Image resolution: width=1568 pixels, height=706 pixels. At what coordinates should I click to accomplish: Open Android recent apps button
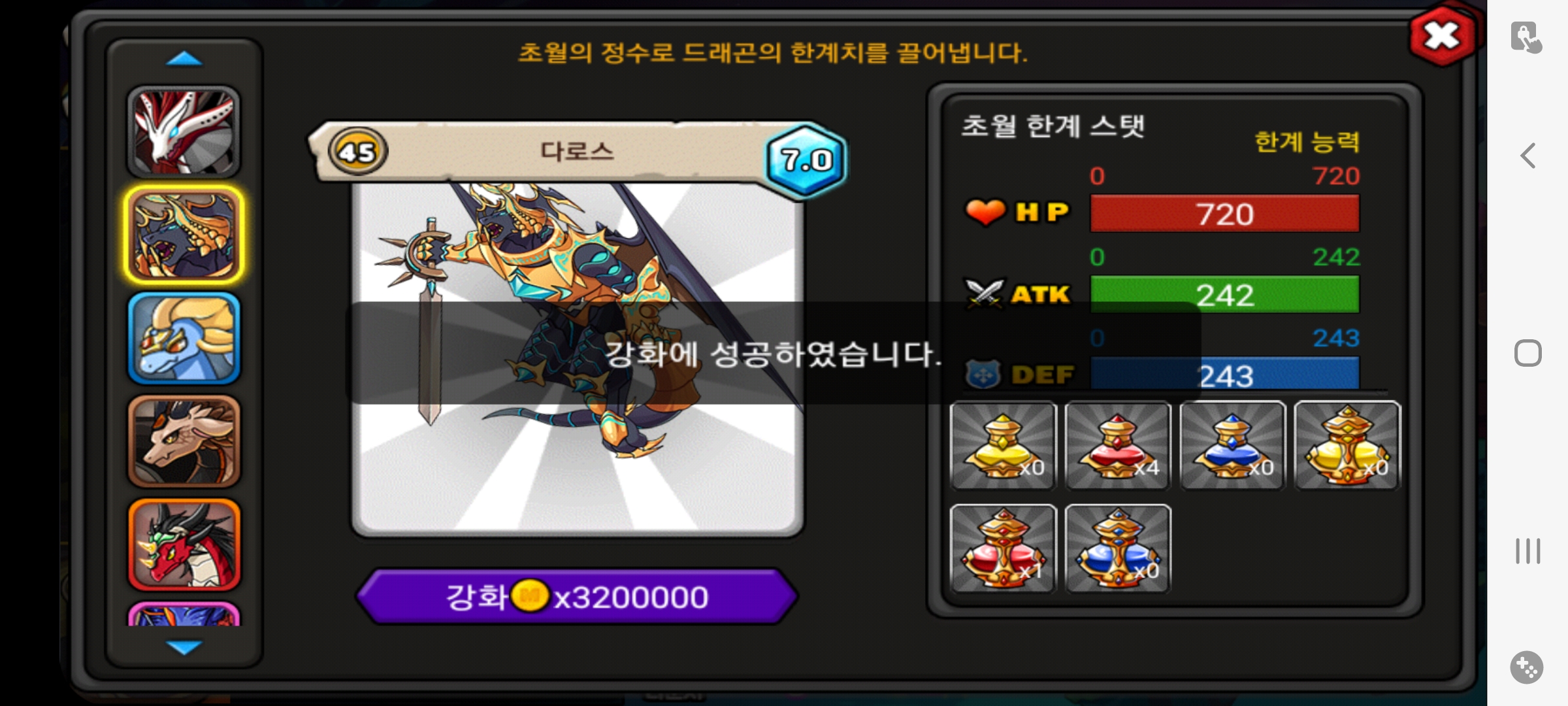tap(1527, 551)
